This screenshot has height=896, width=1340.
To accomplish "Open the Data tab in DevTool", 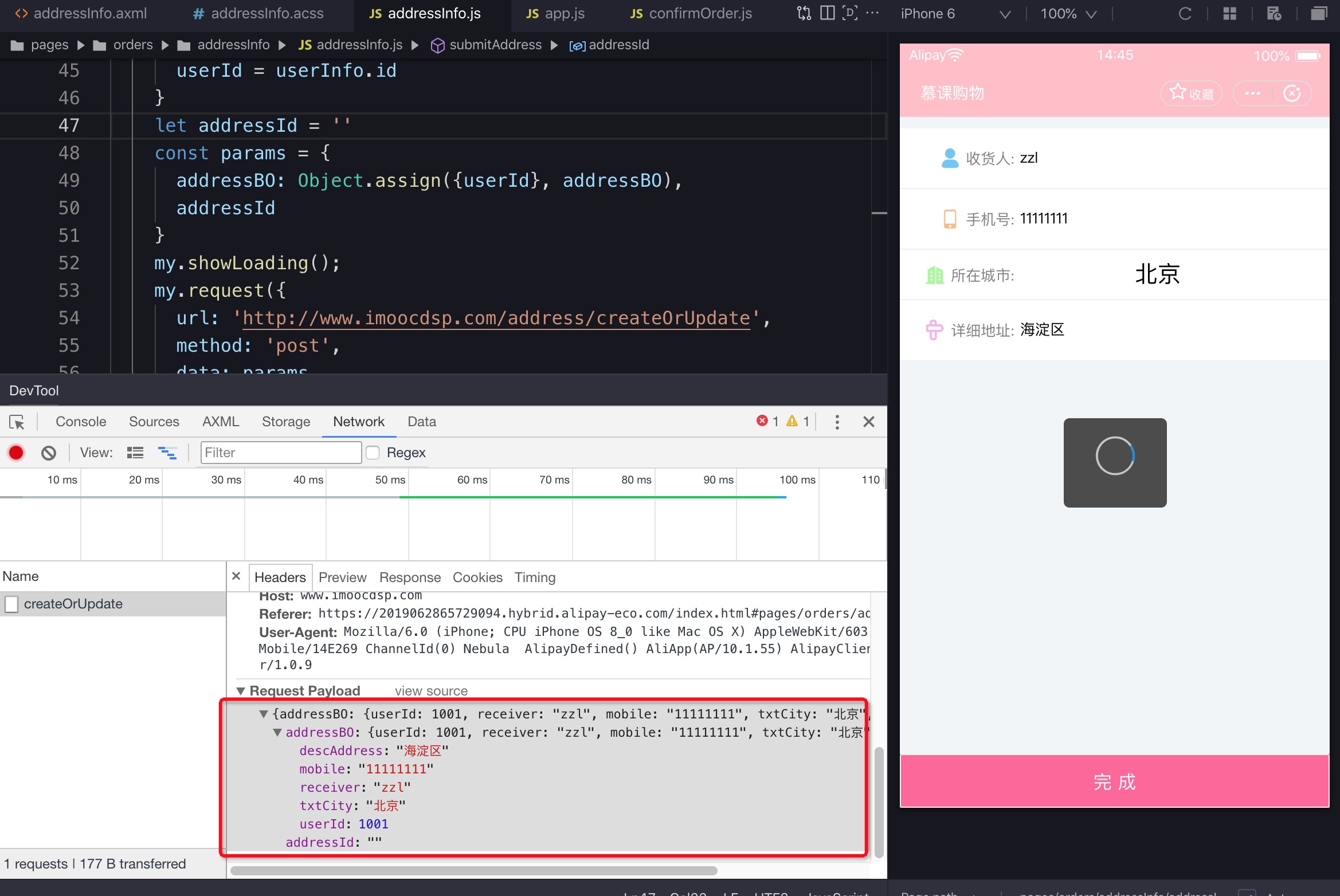I will 422,422.
